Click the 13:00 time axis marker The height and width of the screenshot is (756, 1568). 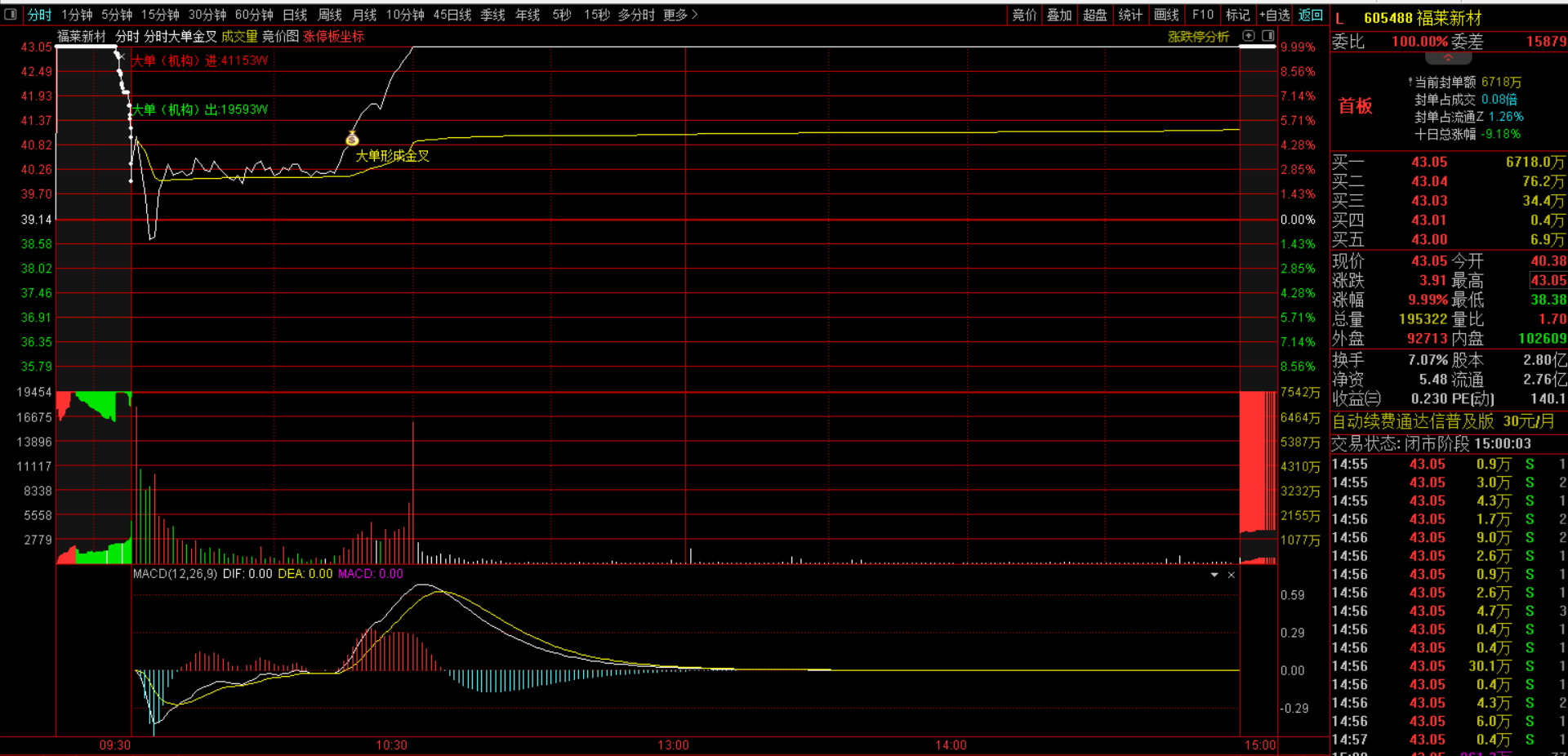coord(674,745)
